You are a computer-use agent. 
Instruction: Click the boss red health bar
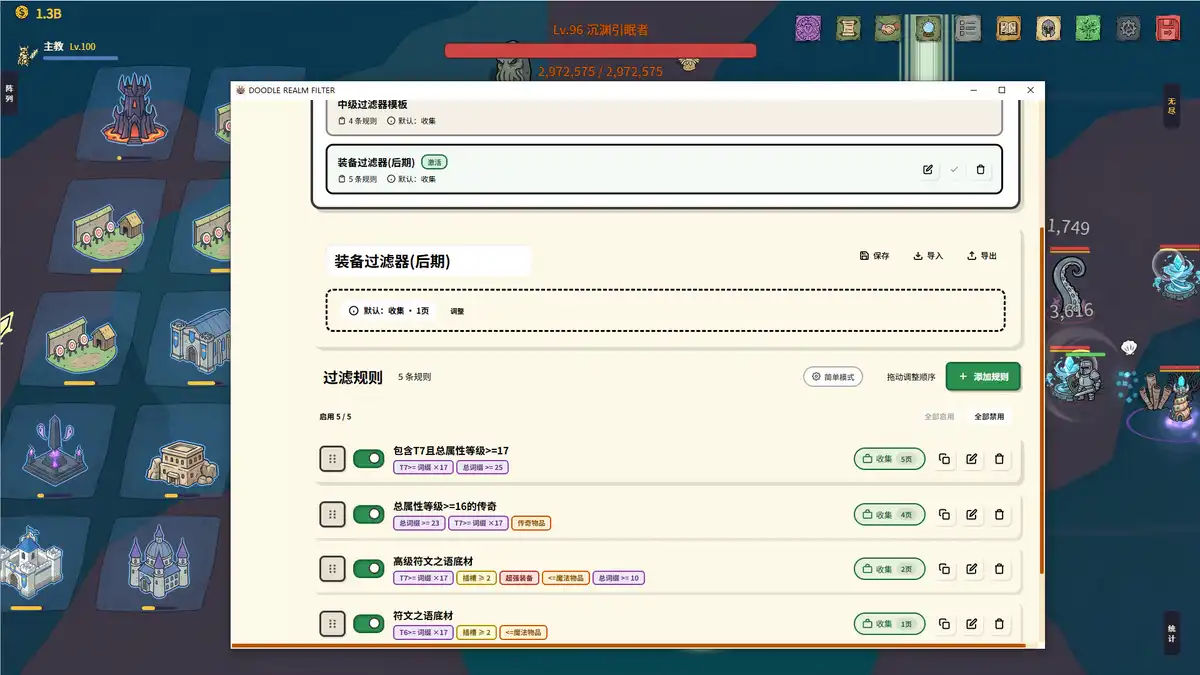600,50
